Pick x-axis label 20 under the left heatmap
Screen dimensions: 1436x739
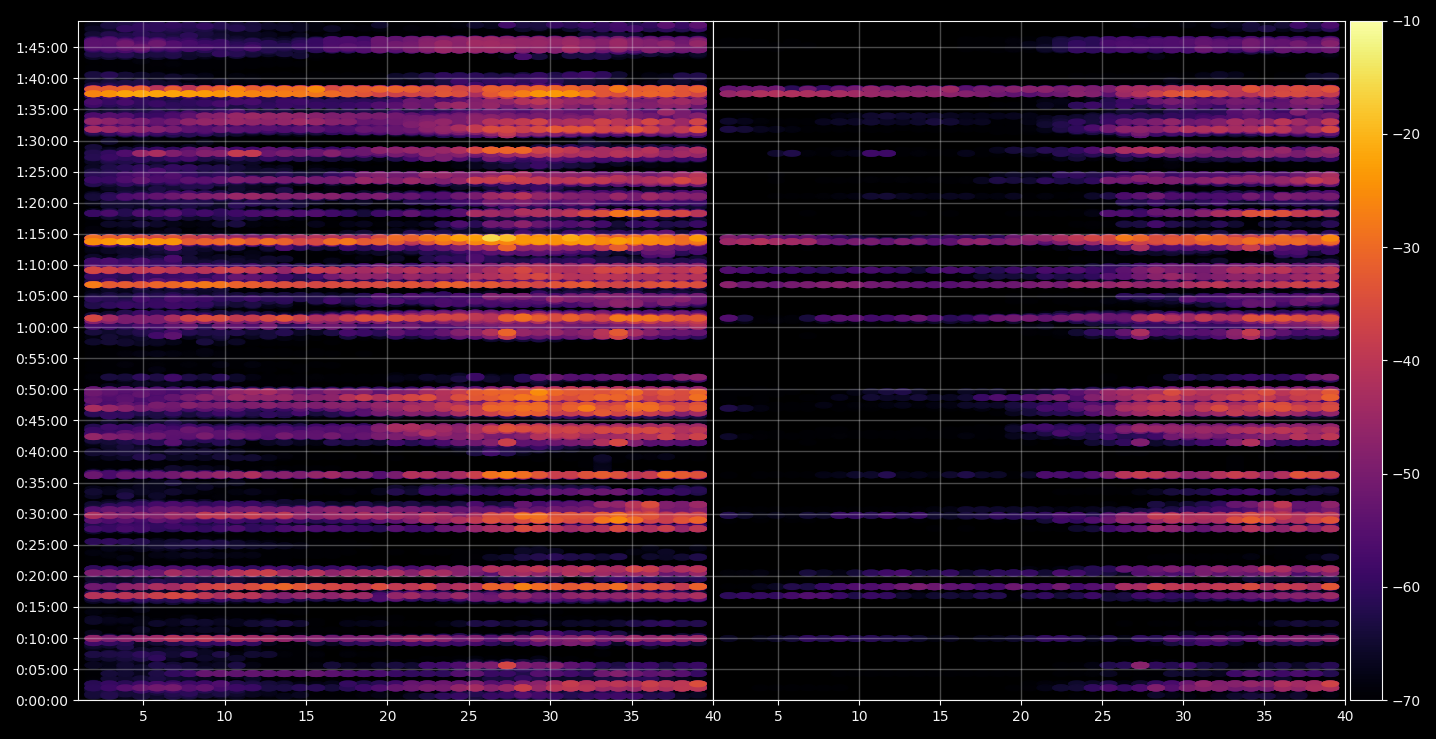387,716
